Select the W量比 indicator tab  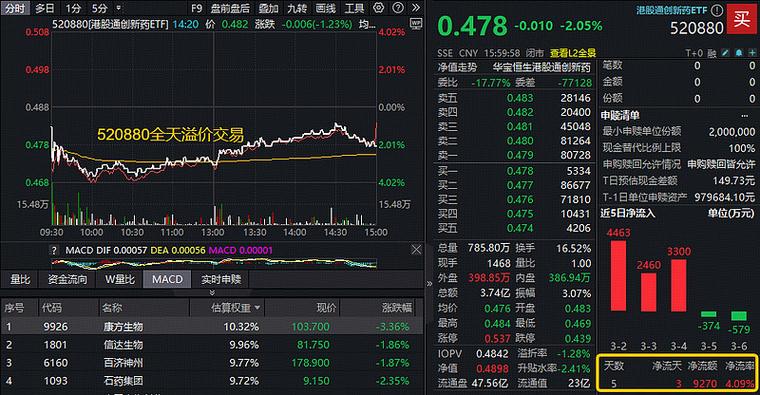coord(120,279)
